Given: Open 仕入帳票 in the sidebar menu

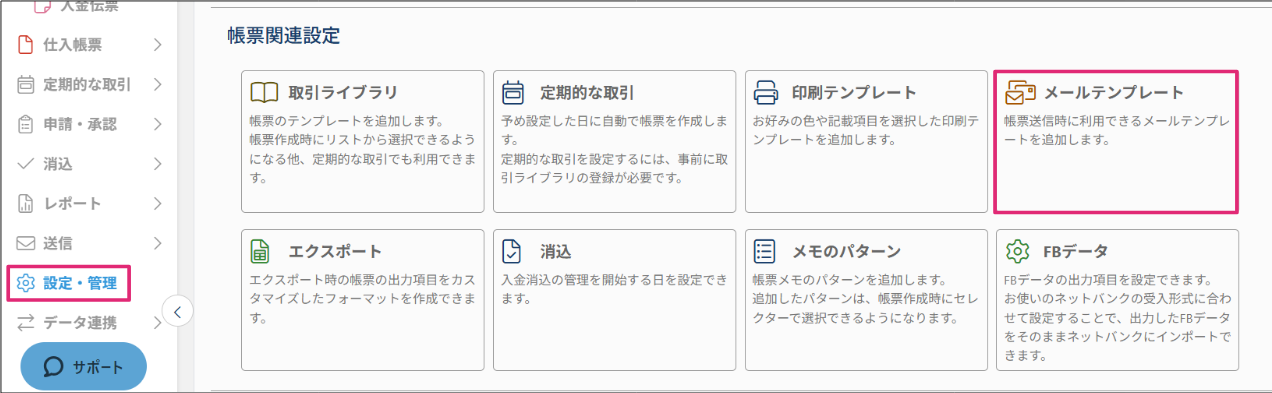Looking at the screenshot, I should point(72,44).
